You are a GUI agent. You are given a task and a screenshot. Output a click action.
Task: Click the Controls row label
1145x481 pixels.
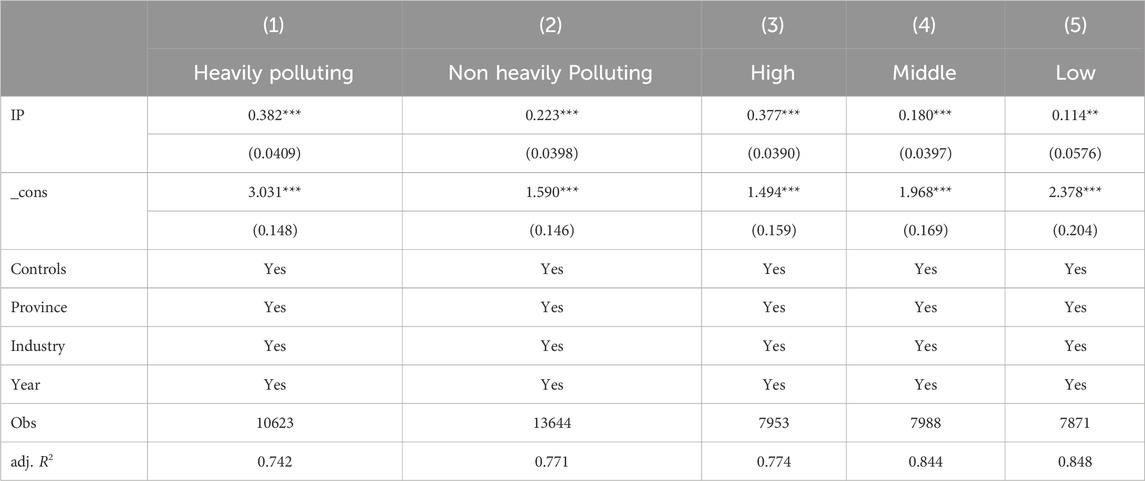point(38,269)
